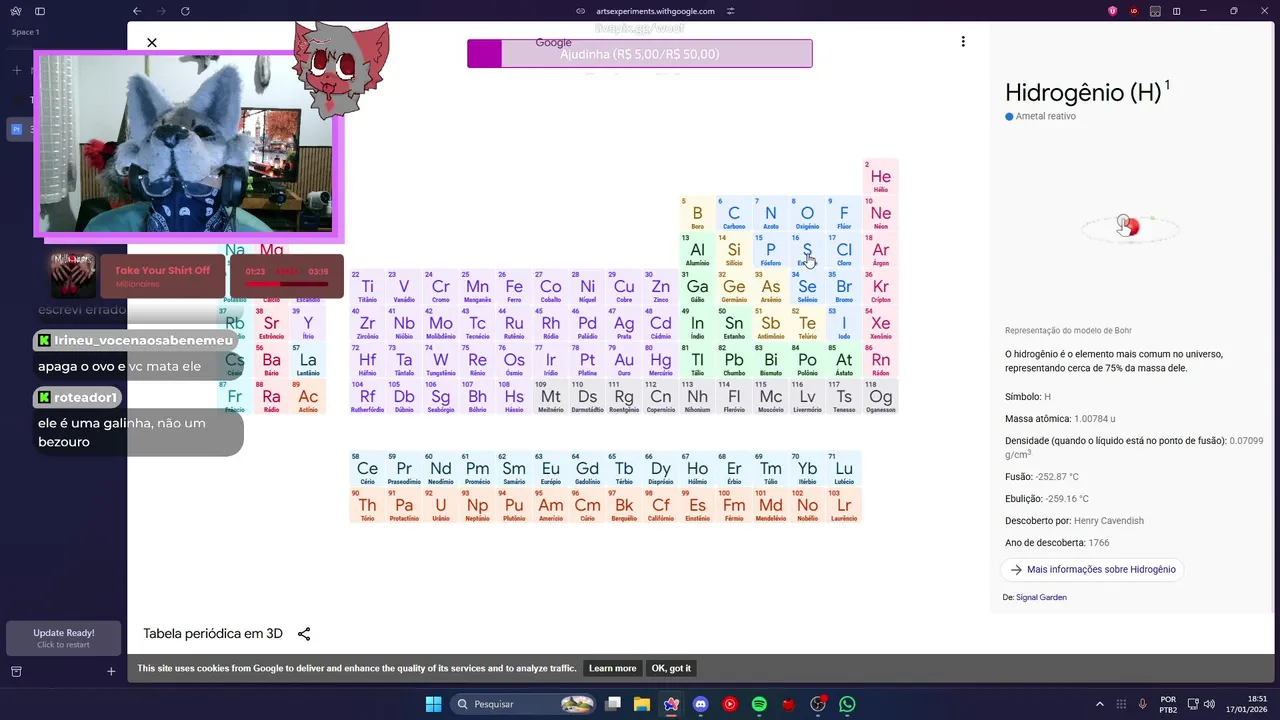Open YouTube Music from the taskbar
This screenshot has width=1280, height=720.
pos(730,704)
